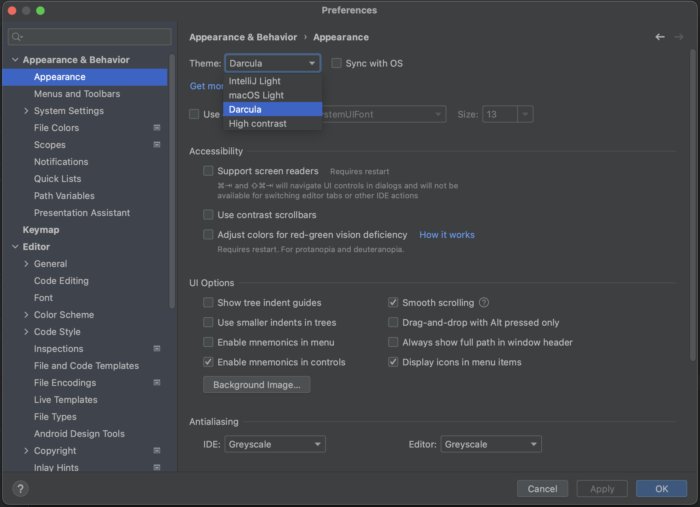Click the project-level icon beside Inlay Hints
Screen dimensions: 700x507
click(157, 467)
